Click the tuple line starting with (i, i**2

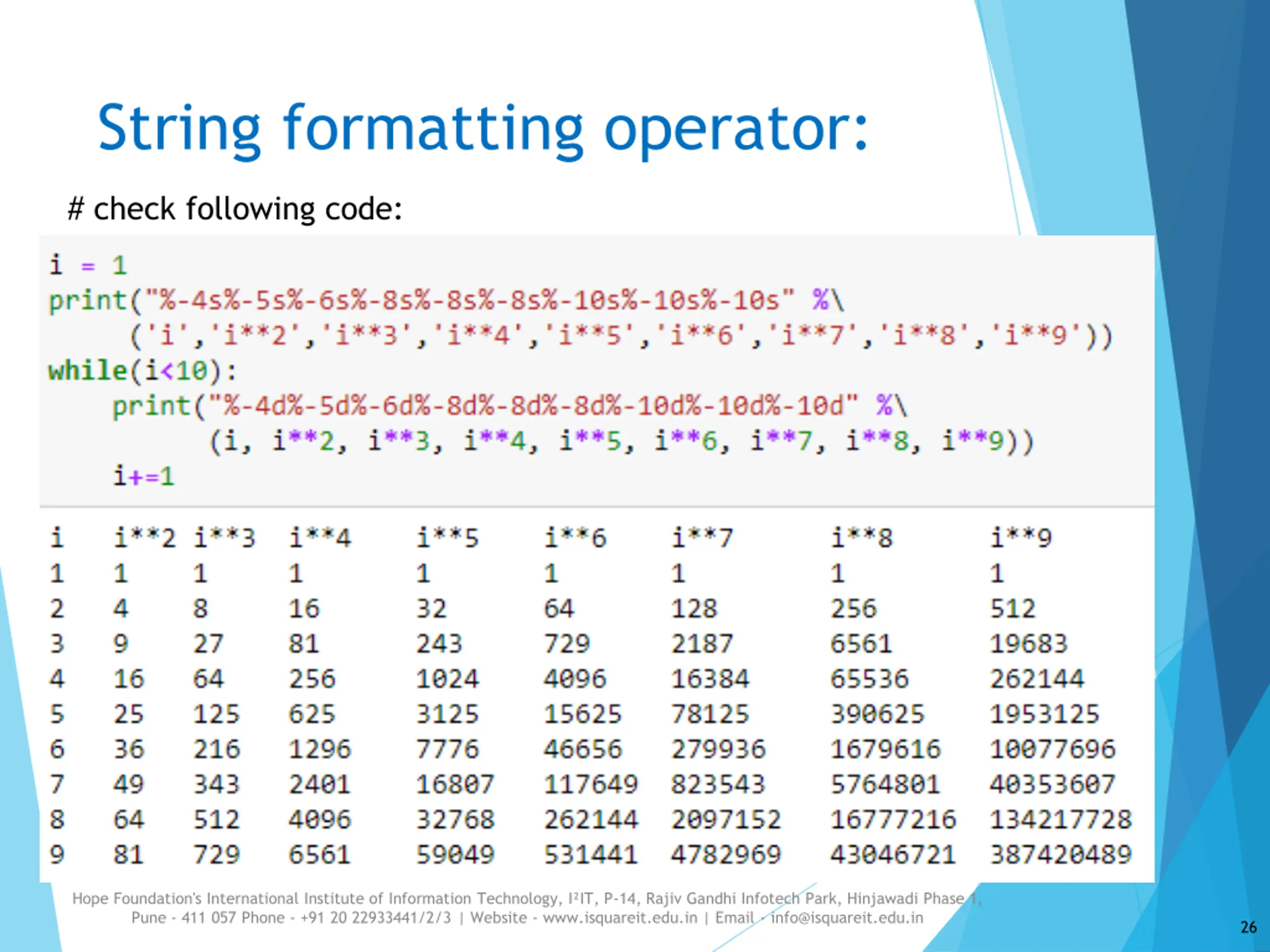pyautogui.click(x=621, y=442)
